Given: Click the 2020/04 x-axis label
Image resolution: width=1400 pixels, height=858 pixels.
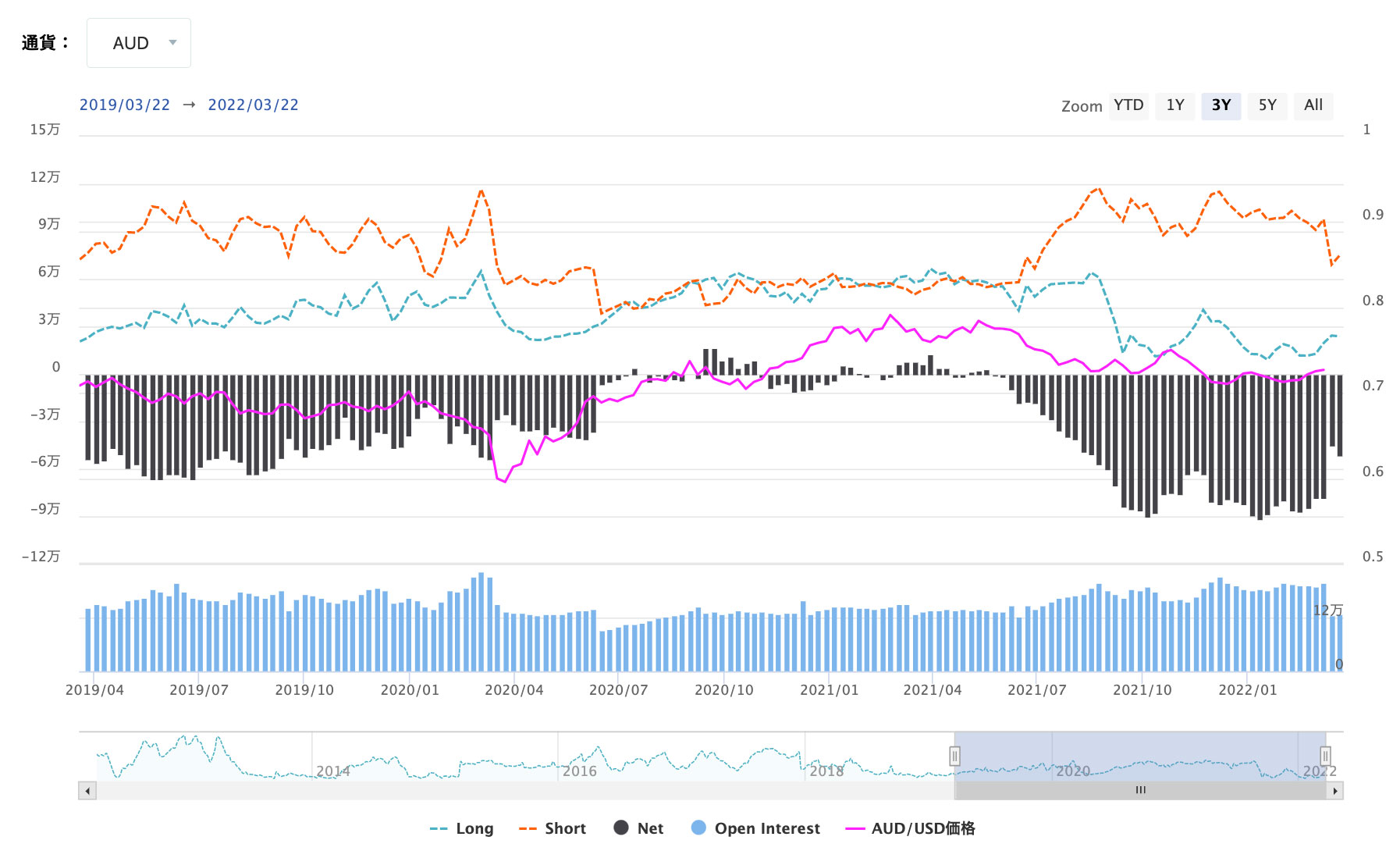Looking at the screenshot, I should point(514,690).
